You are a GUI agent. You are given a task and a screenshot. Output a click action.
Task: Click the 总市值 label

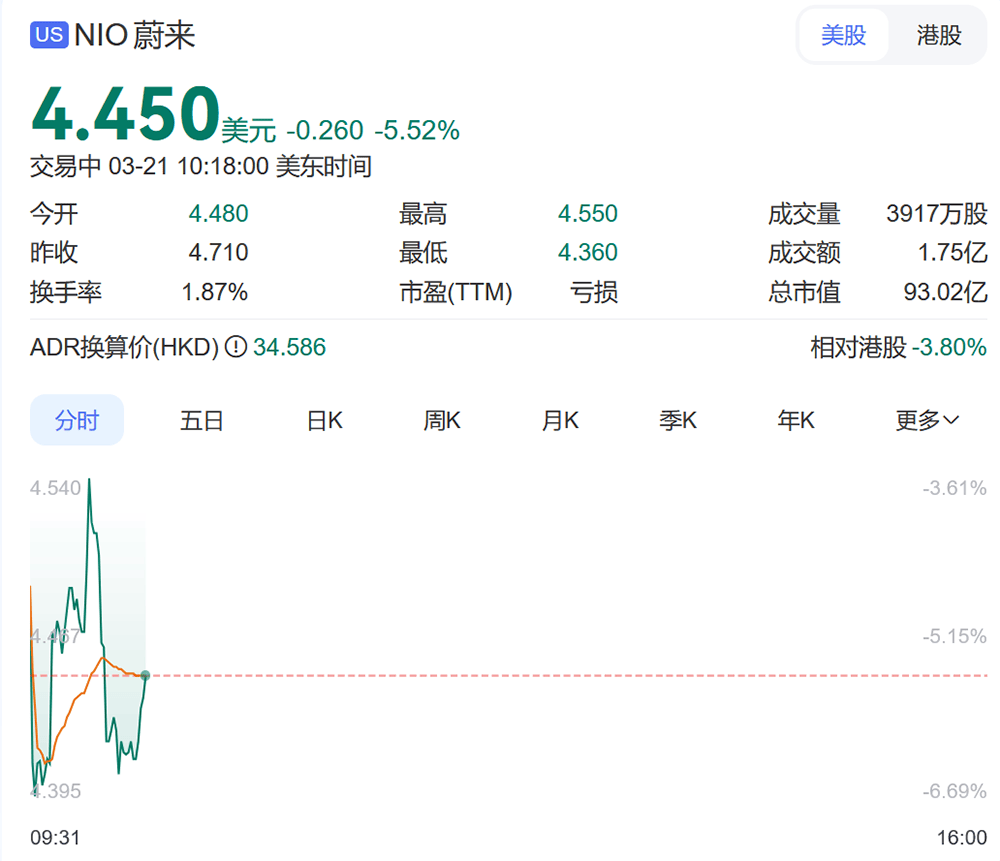(804, 292)
